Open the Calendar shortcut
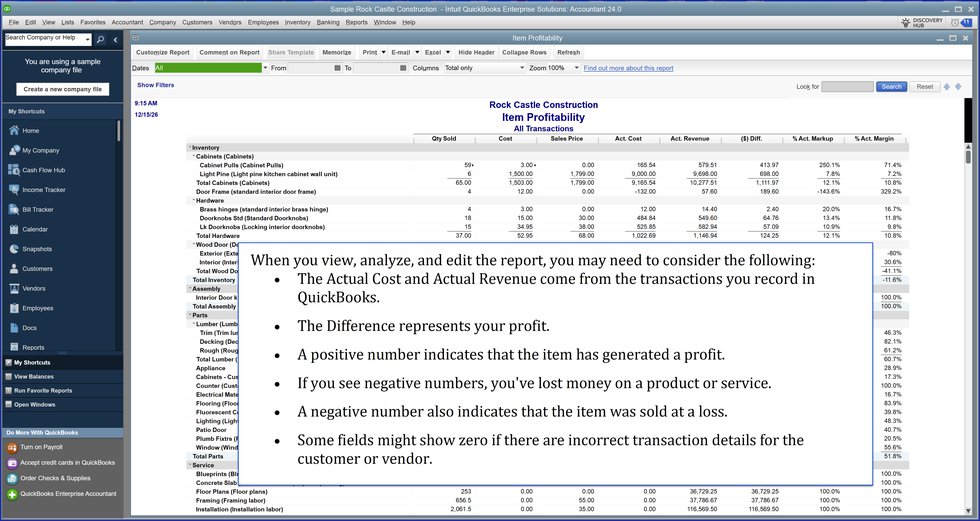The height and width of the screenshot is (521, 980). (x=14, y=229)
